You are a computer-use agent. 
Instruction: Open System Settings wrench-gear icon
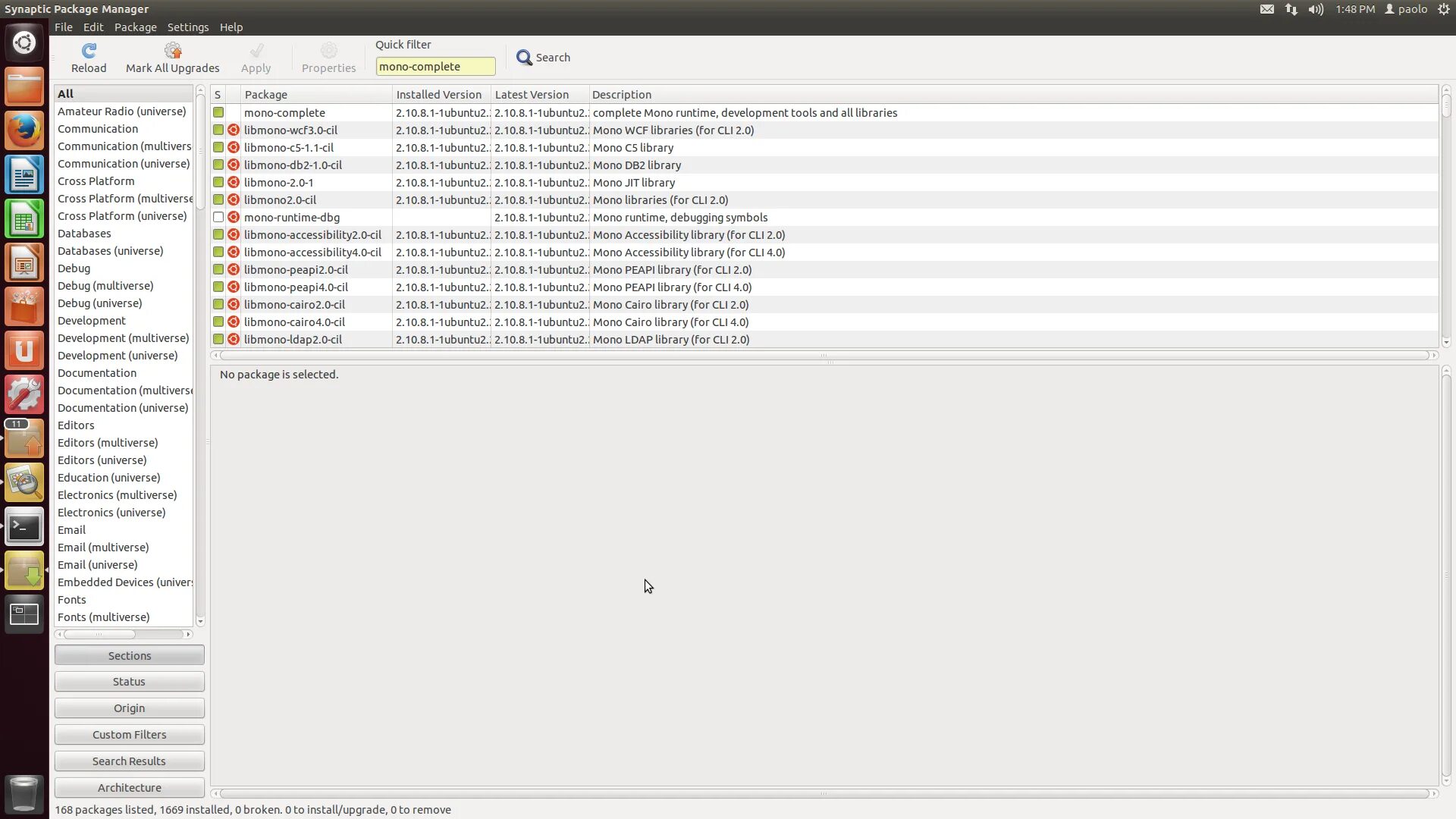click(x=24, y=394)
